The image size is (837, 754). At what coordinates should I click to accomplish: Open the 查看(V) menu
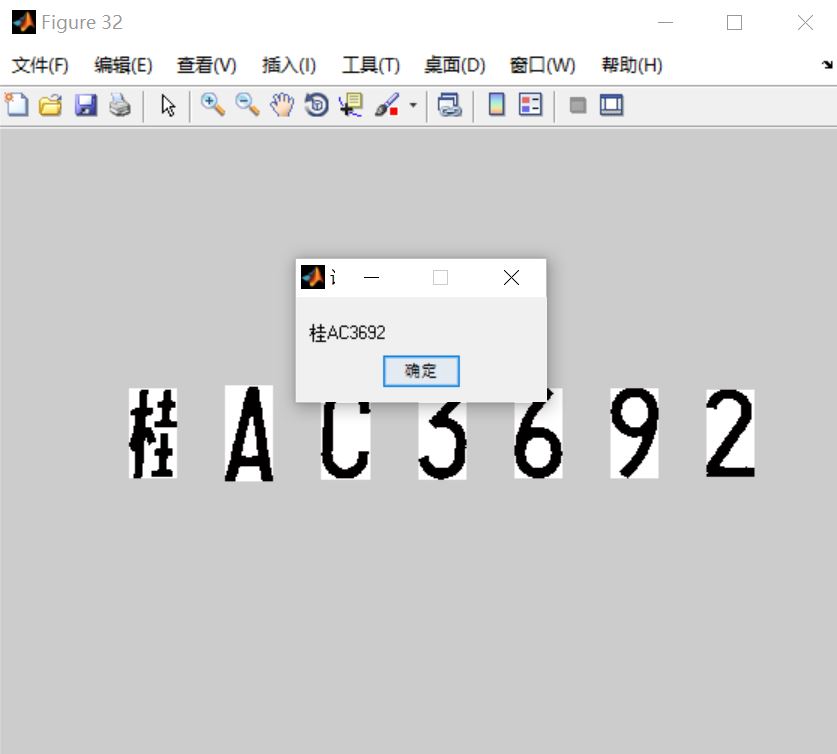click(x=207, y=65)
